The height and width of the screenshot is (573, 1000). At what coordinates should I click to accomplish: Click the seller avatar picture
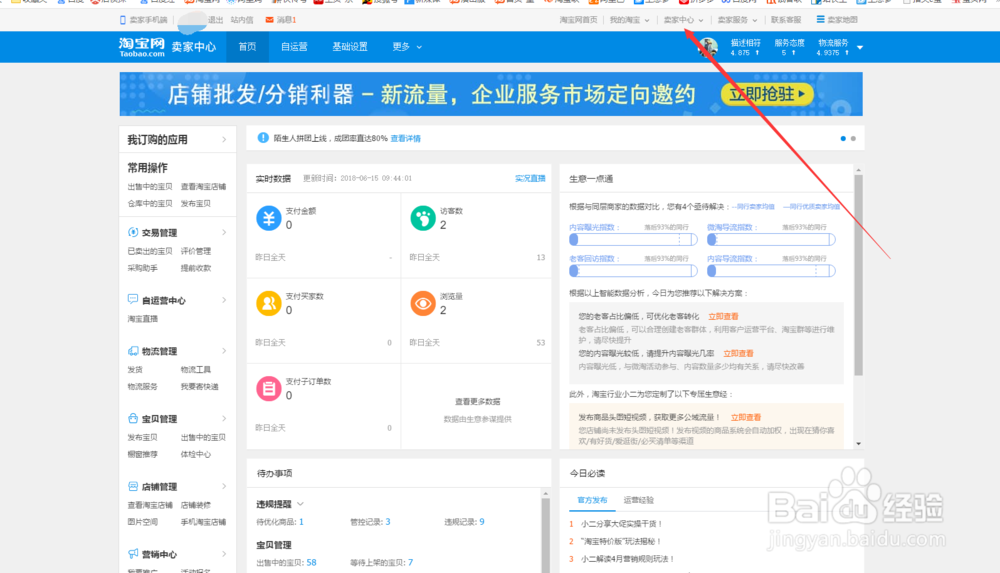coord(708,47)
